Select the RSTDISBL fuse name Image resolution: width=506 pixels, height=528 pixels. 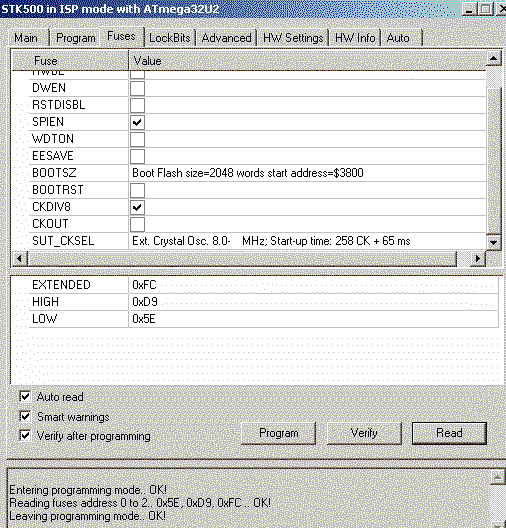coord(59,105)
